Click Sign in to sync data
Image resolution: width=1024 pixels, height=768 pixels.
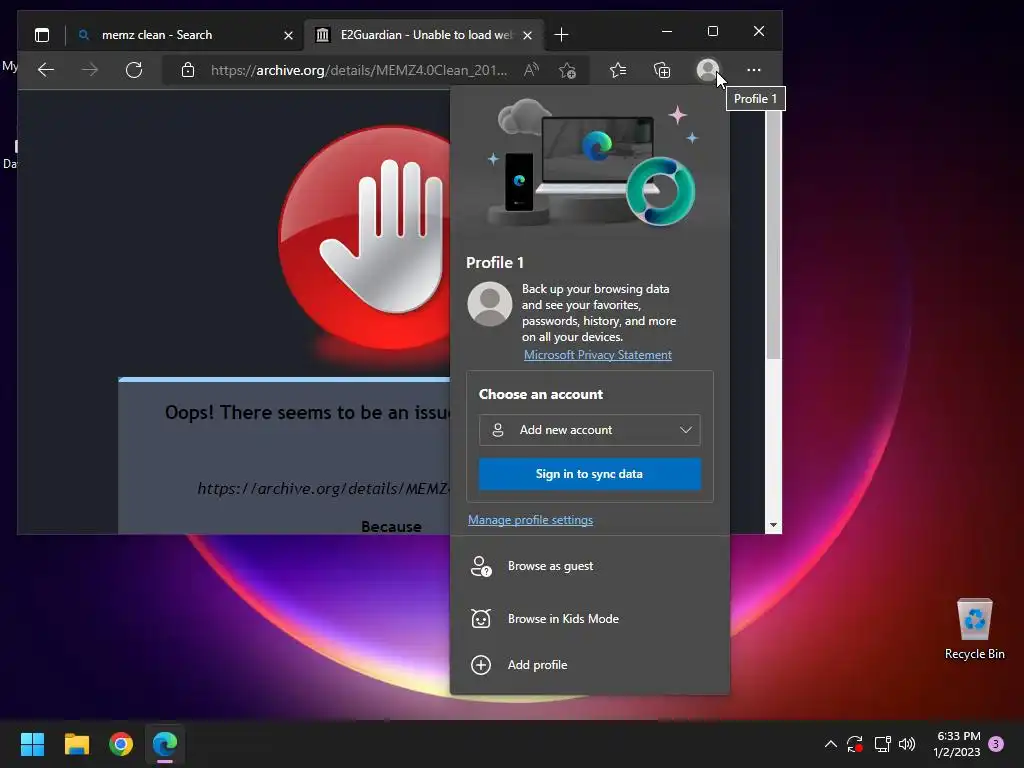click(x=590, y=474)
